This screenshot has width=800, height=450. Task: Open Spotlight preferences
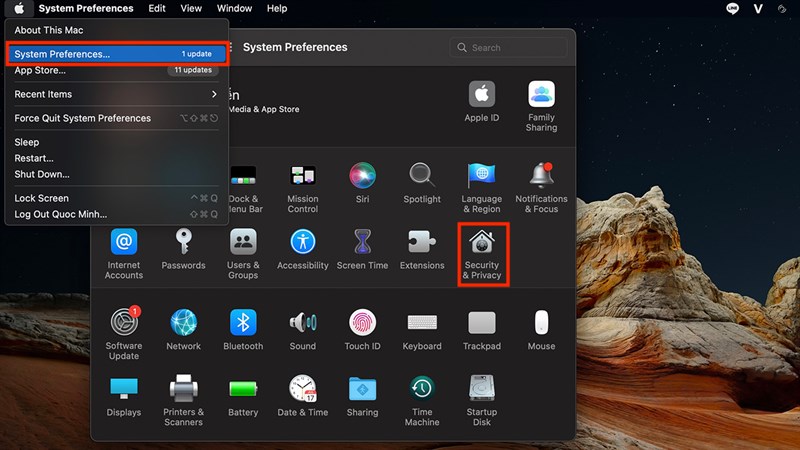[422, 183]
